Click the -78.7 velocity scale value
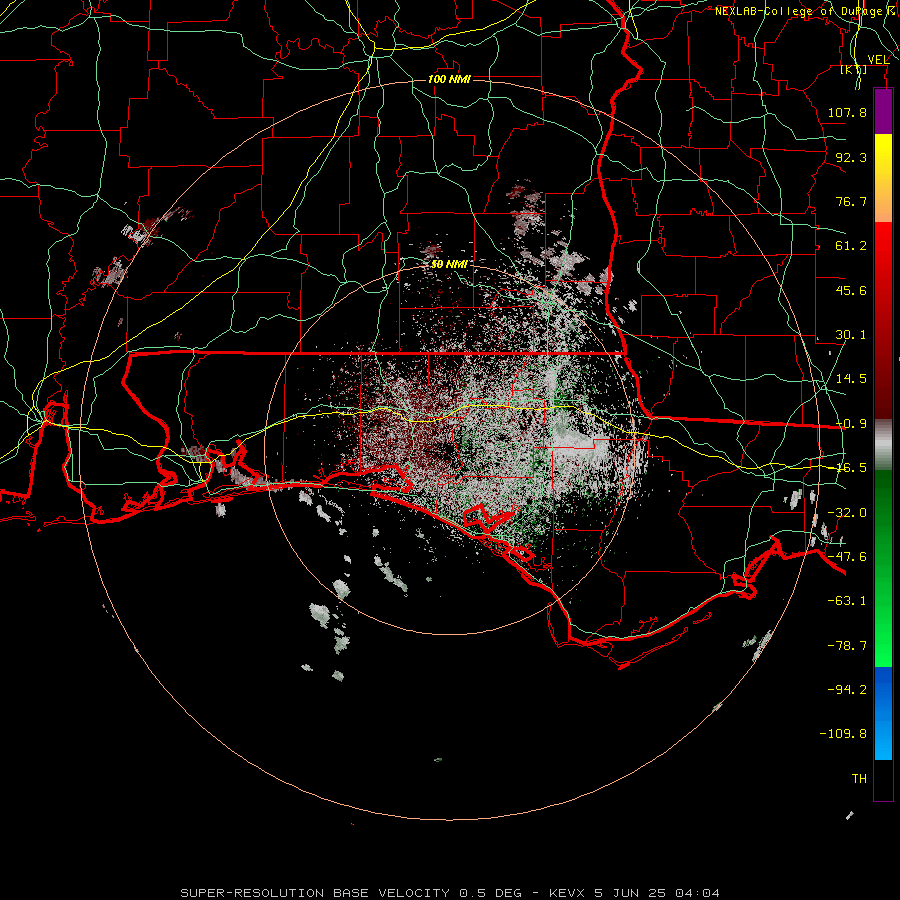 coord(847,646)
